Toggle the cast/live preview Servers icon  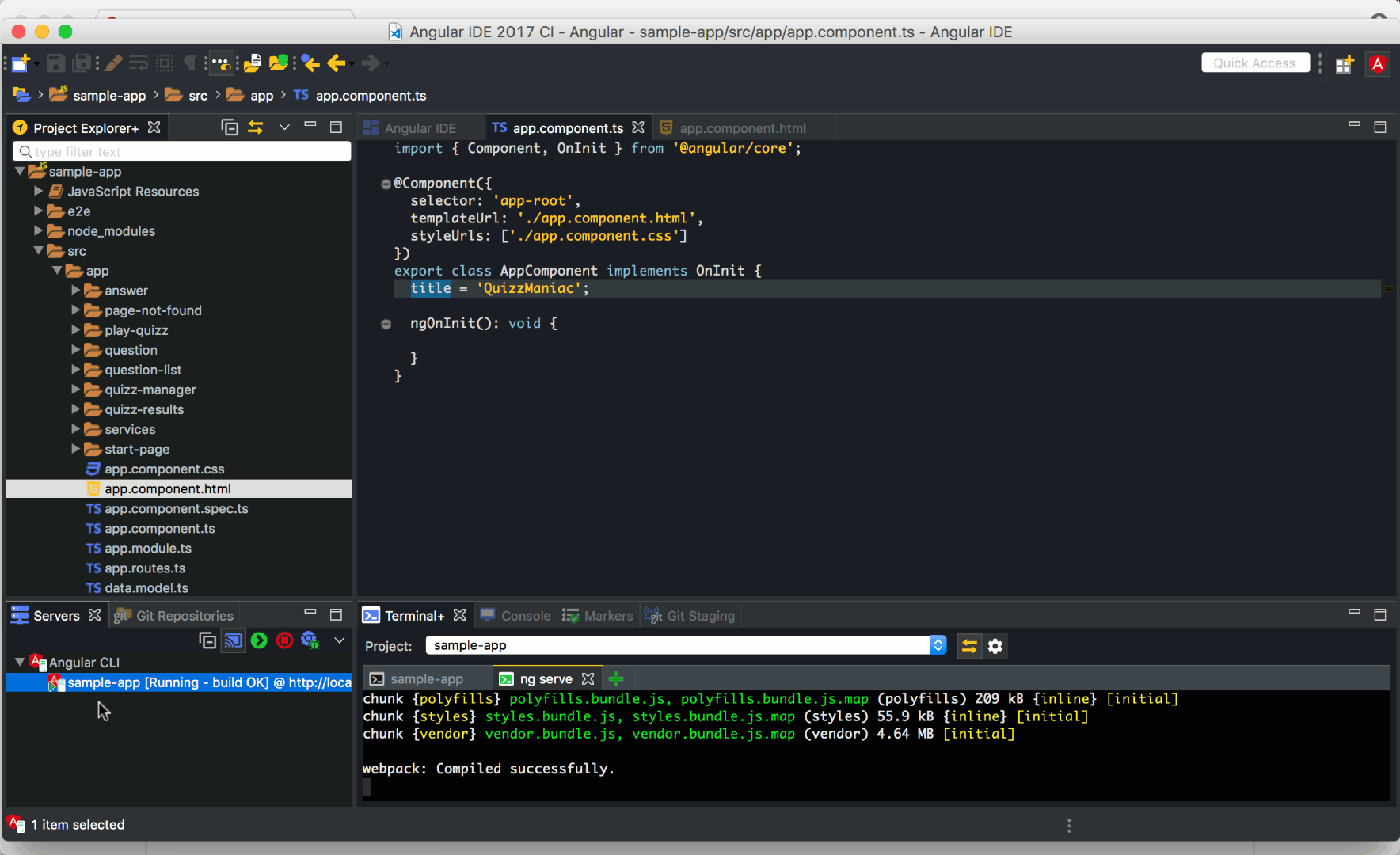(233, 640)
